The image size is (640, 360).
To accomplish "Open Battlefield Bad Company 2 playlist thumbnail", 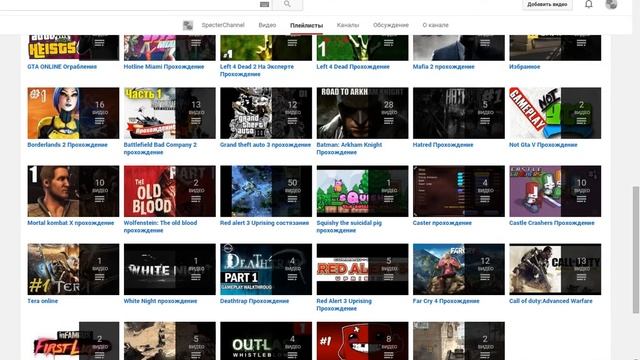I will tap(170, 113).
